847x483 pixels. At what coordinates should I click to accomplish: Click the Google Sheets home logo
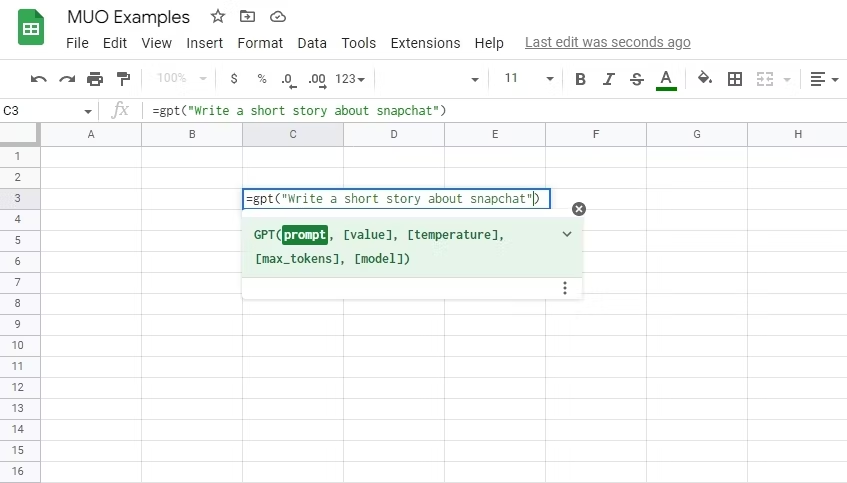pos(31,28)
